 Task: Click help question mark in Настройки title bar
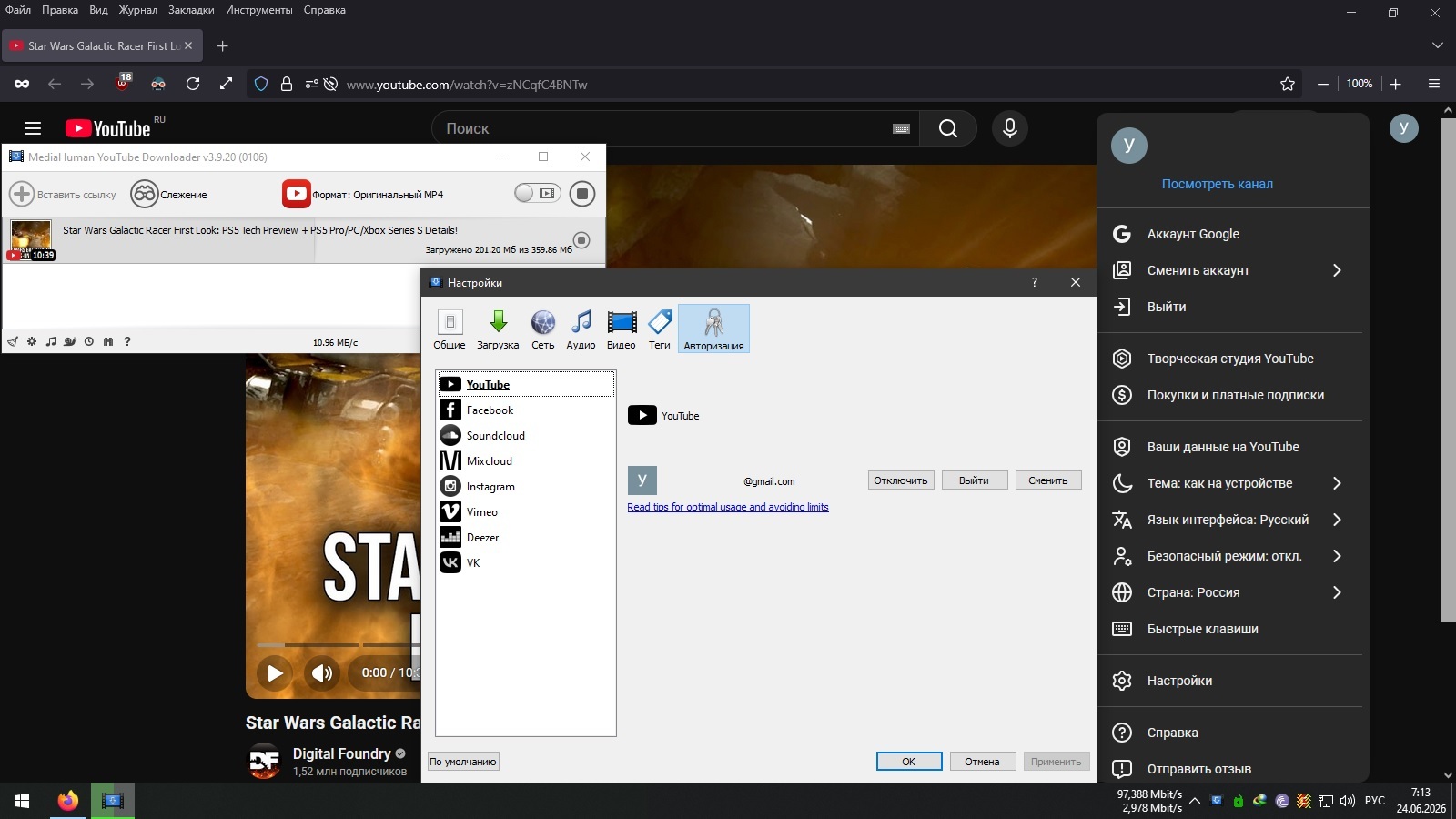pos(1035,282)
